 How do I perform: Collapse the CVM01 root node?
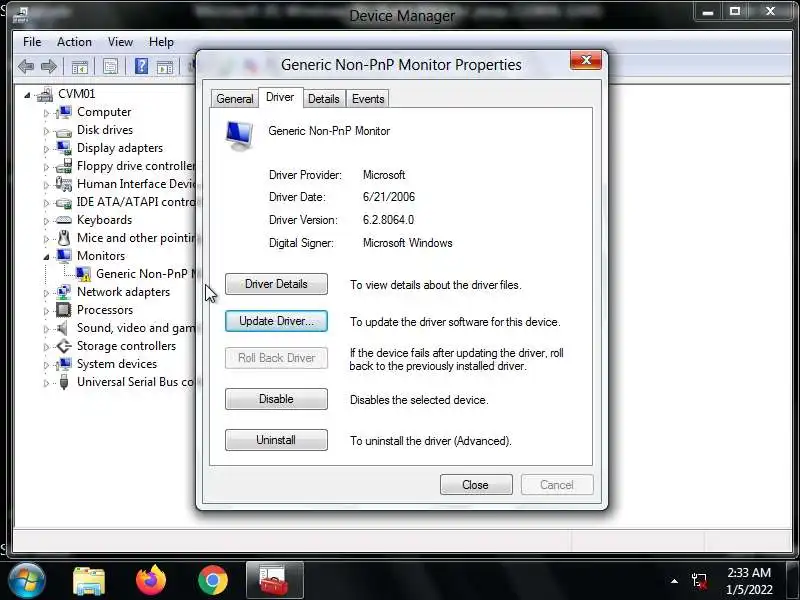[x=27, y=95]
